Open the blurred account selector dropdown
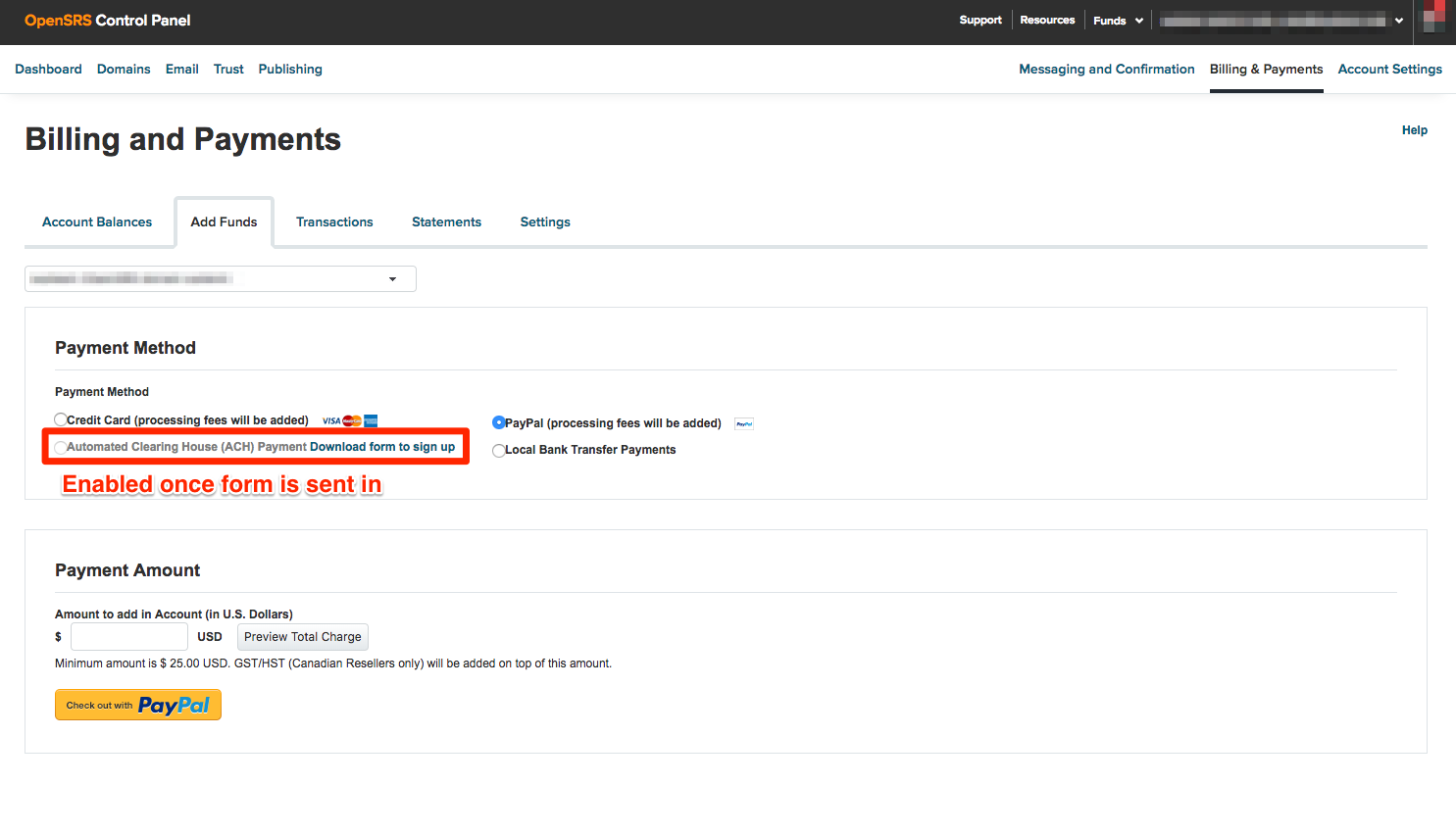The width and height of the screenshot is (1456, 835). pos(221,279)
